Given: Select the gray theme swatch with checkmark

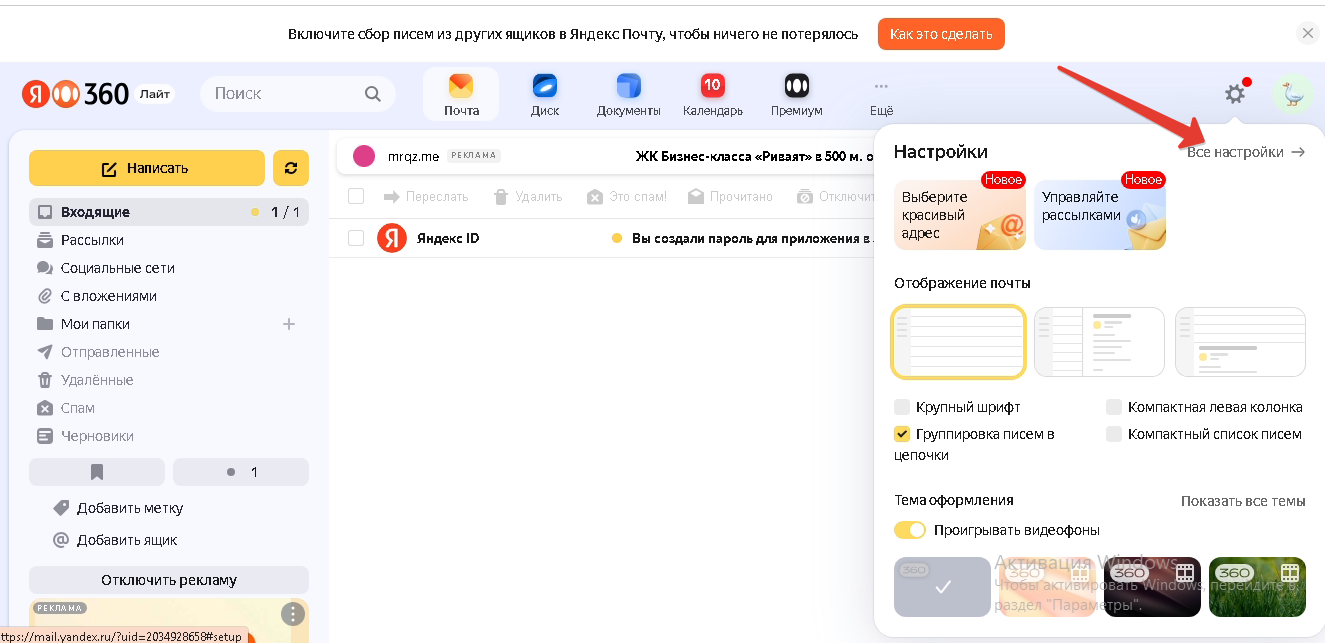Looking at the screenshot, I should point(942,587).
